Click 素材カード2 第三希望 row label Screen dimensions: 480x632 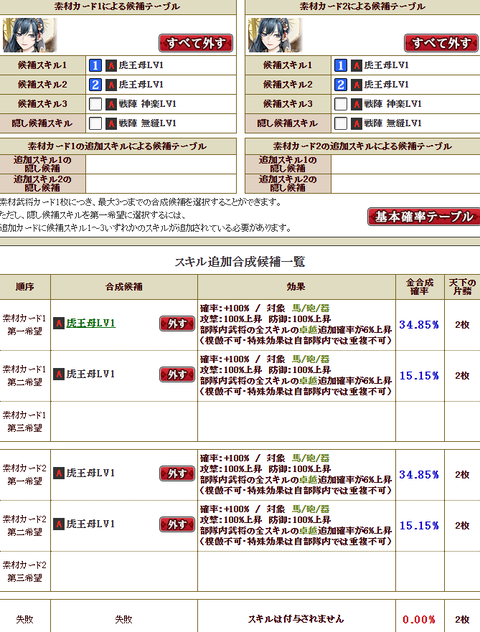click(25, 571)
